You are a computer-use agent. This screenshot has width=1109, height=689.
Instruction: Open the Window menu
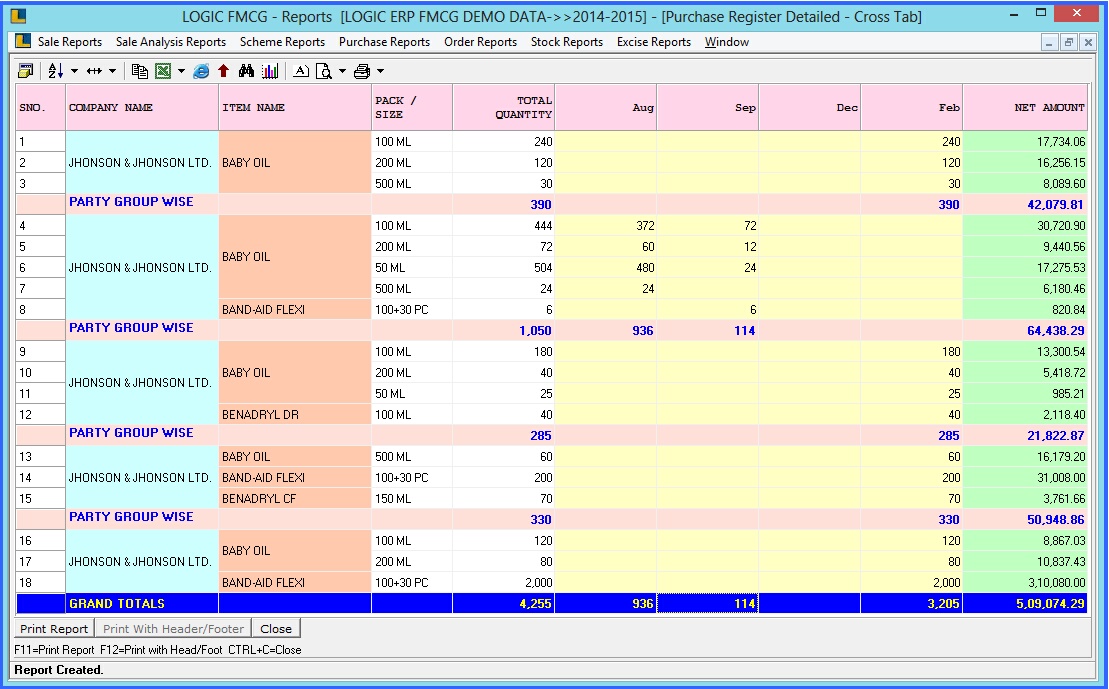(x=726, y=42)
